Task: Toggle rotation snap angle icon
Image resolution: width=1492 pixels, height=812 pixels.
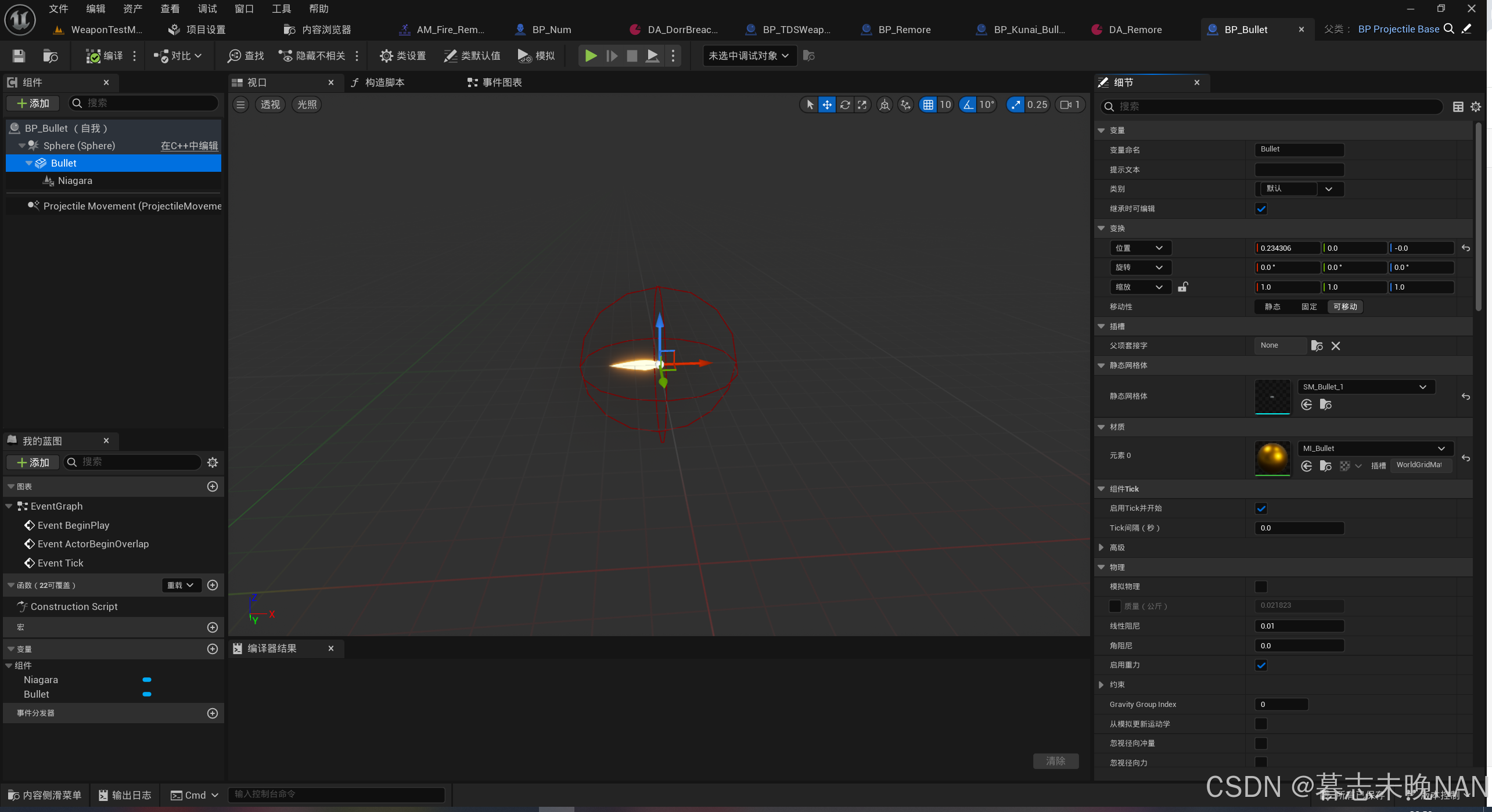Action: [968, 104]
